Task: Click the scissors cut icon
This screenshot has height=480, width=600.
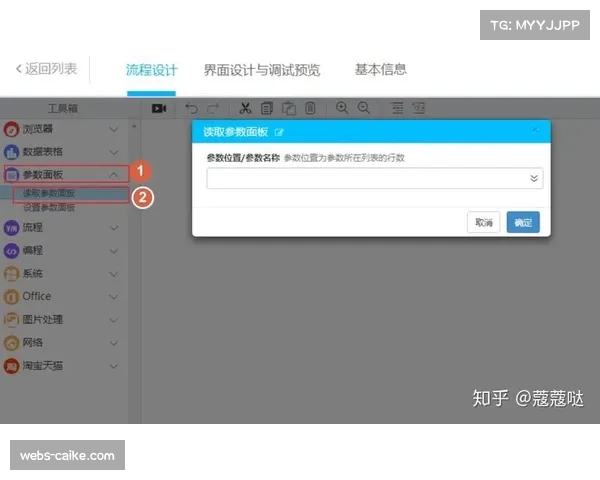Action: coord(245,108)
